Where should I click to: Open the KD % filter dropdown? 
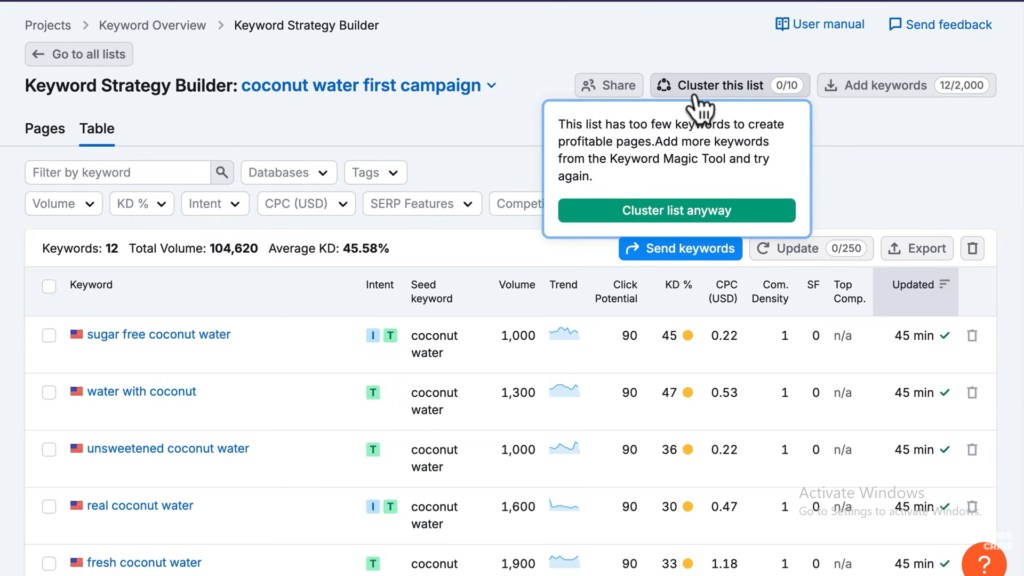click(x=141, y=204)
